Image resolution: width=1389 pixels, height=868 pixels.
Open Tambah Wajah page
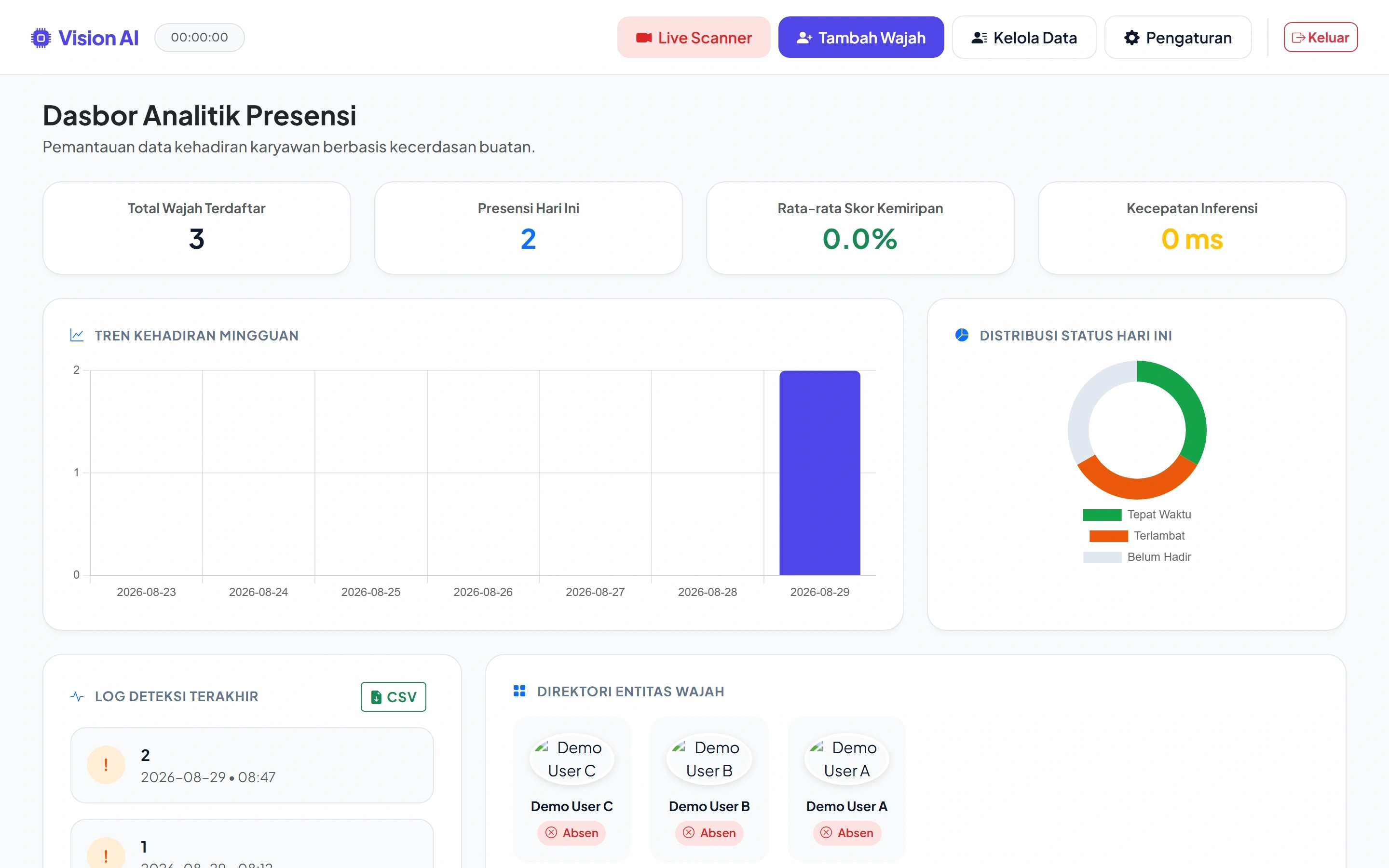click(x=861, y=37)
